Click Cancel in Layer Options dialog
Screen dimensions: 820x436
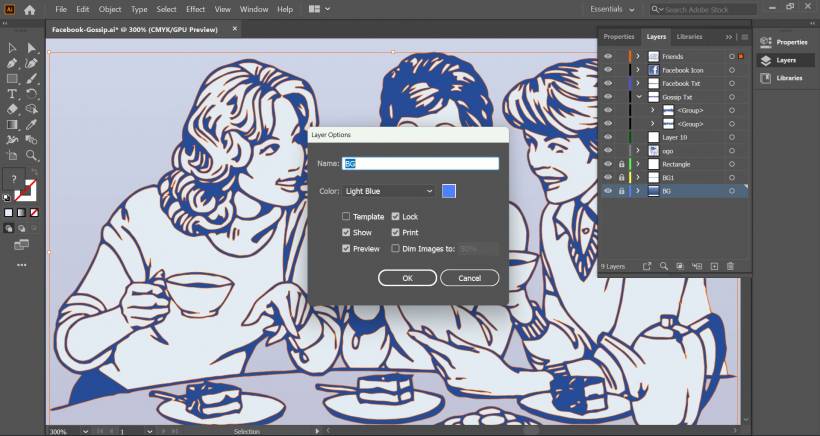pyautogui.click(x=469, y=278)
